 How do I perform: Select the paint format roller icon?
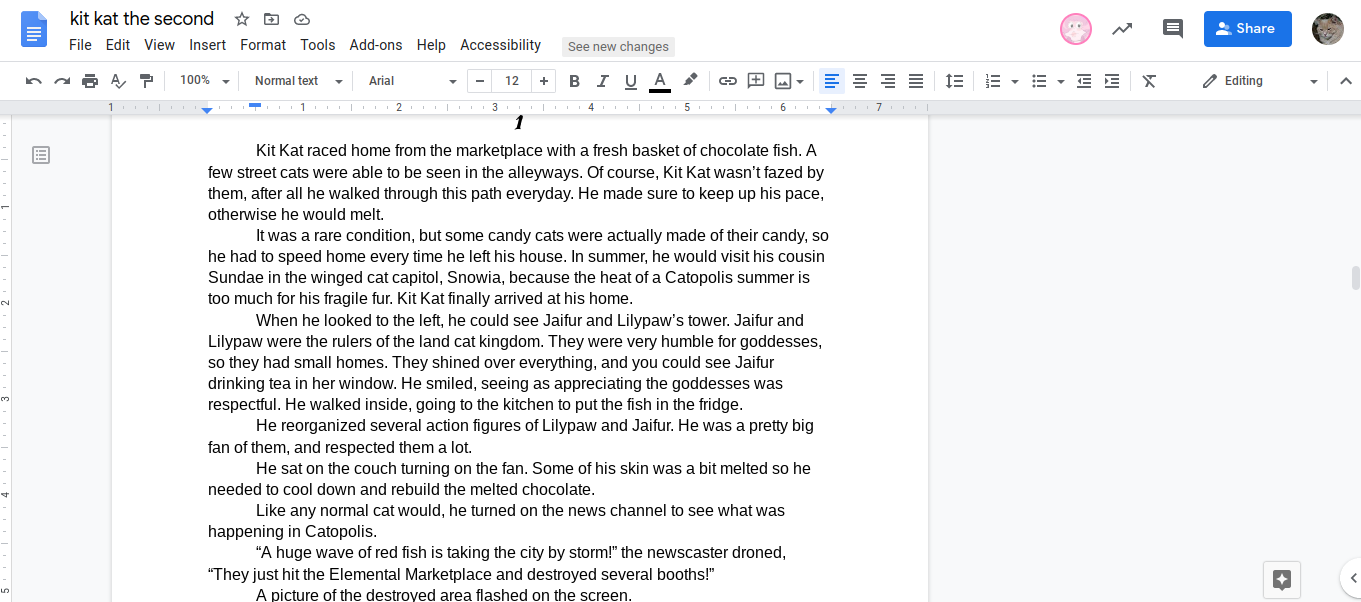pyautogui.click(x=146, y=81)
